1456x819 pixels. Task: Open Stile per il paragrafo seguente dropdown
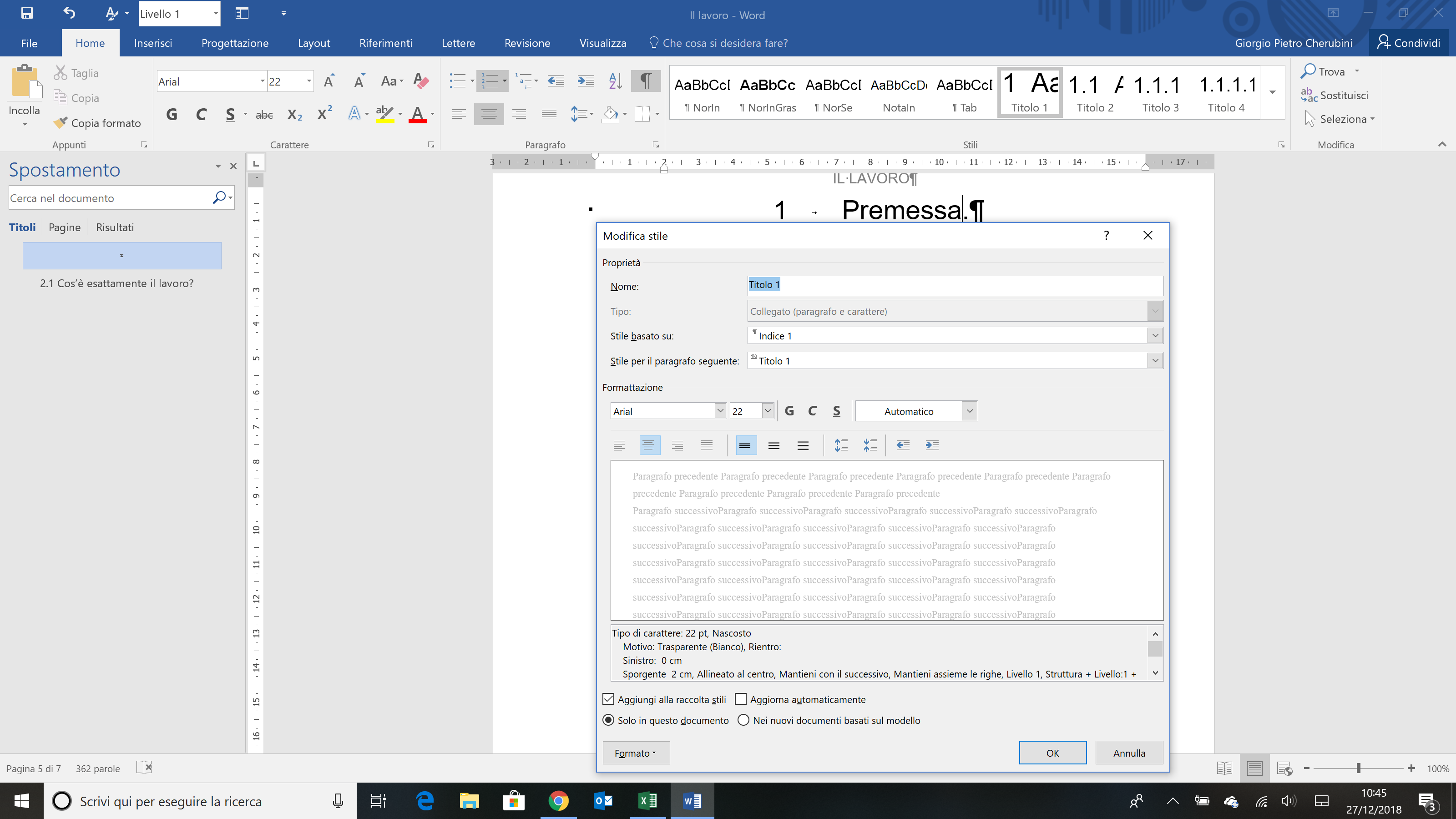point(1155,361)
